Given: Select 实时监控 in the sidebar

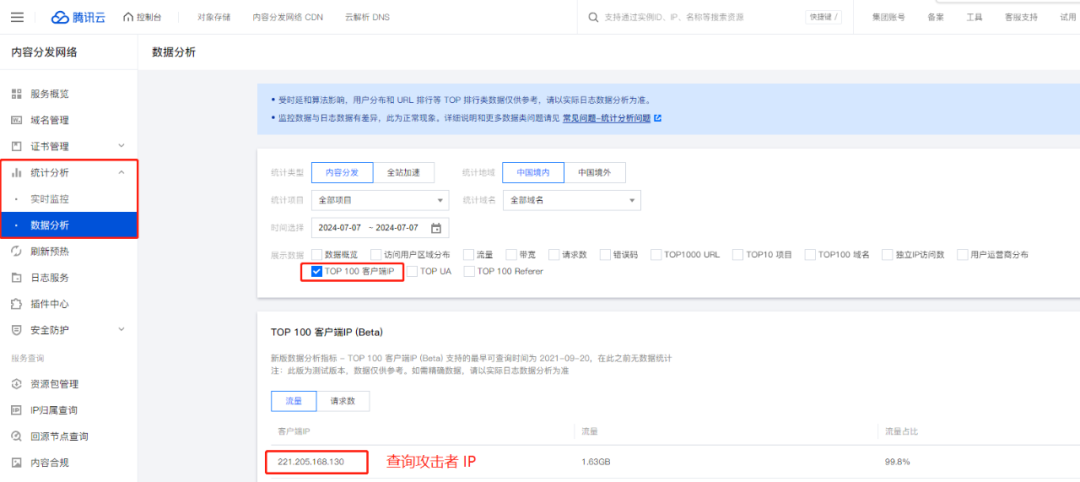Looking at the screenshot, I should (x=50, y=199).
